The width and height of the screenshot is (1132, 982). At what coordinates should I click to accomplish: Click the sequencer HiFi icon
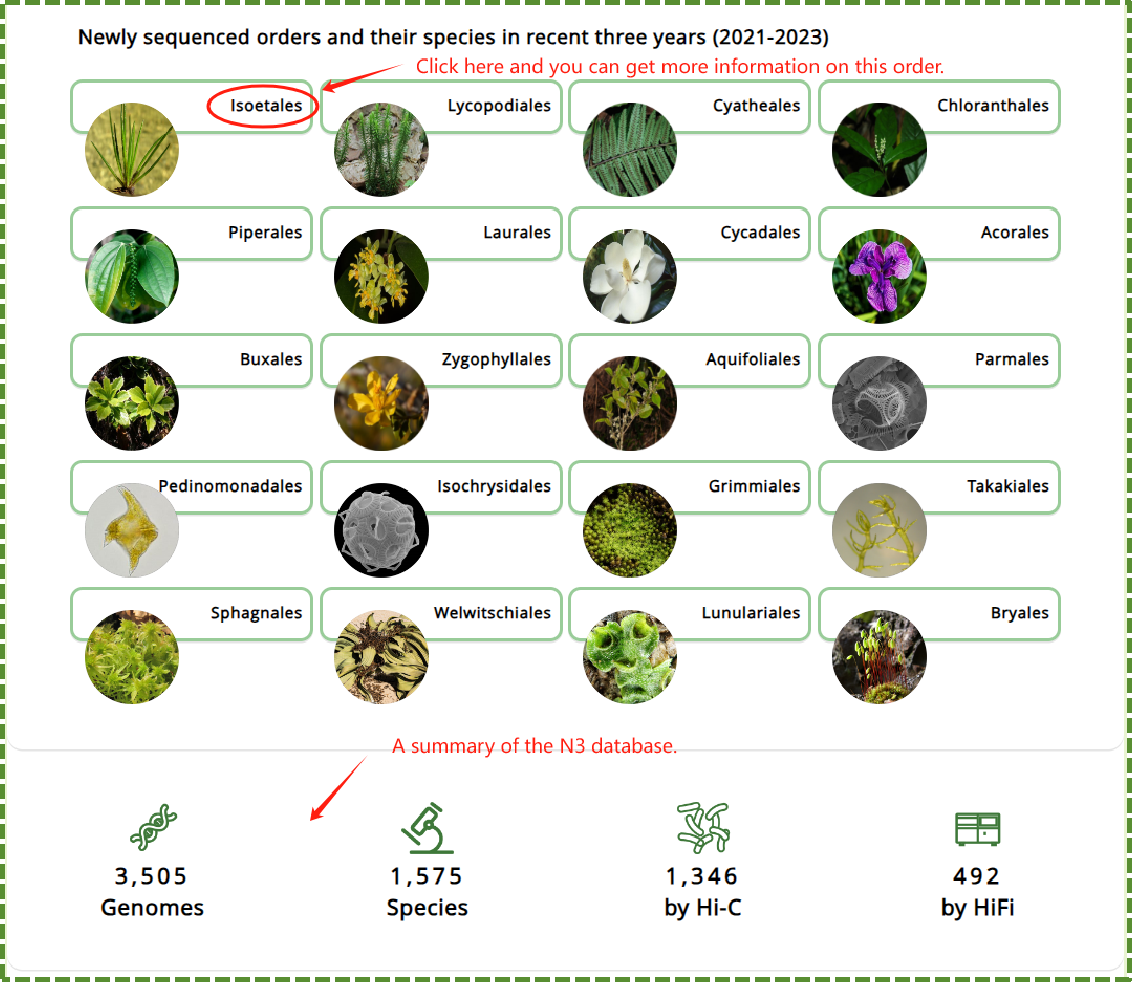coord(977,828)
